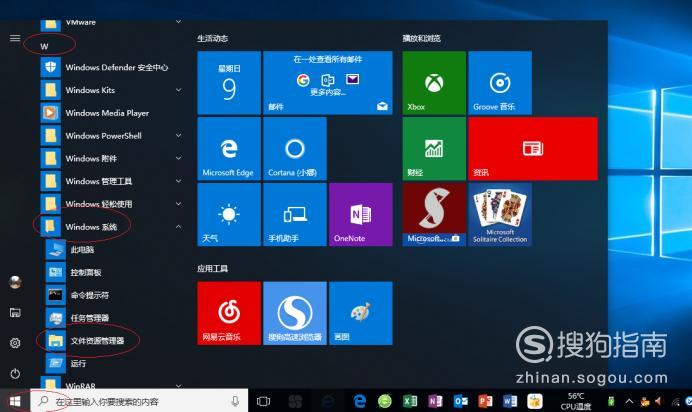Open the file explorer icon in Start sidebar

click(15, 313)
